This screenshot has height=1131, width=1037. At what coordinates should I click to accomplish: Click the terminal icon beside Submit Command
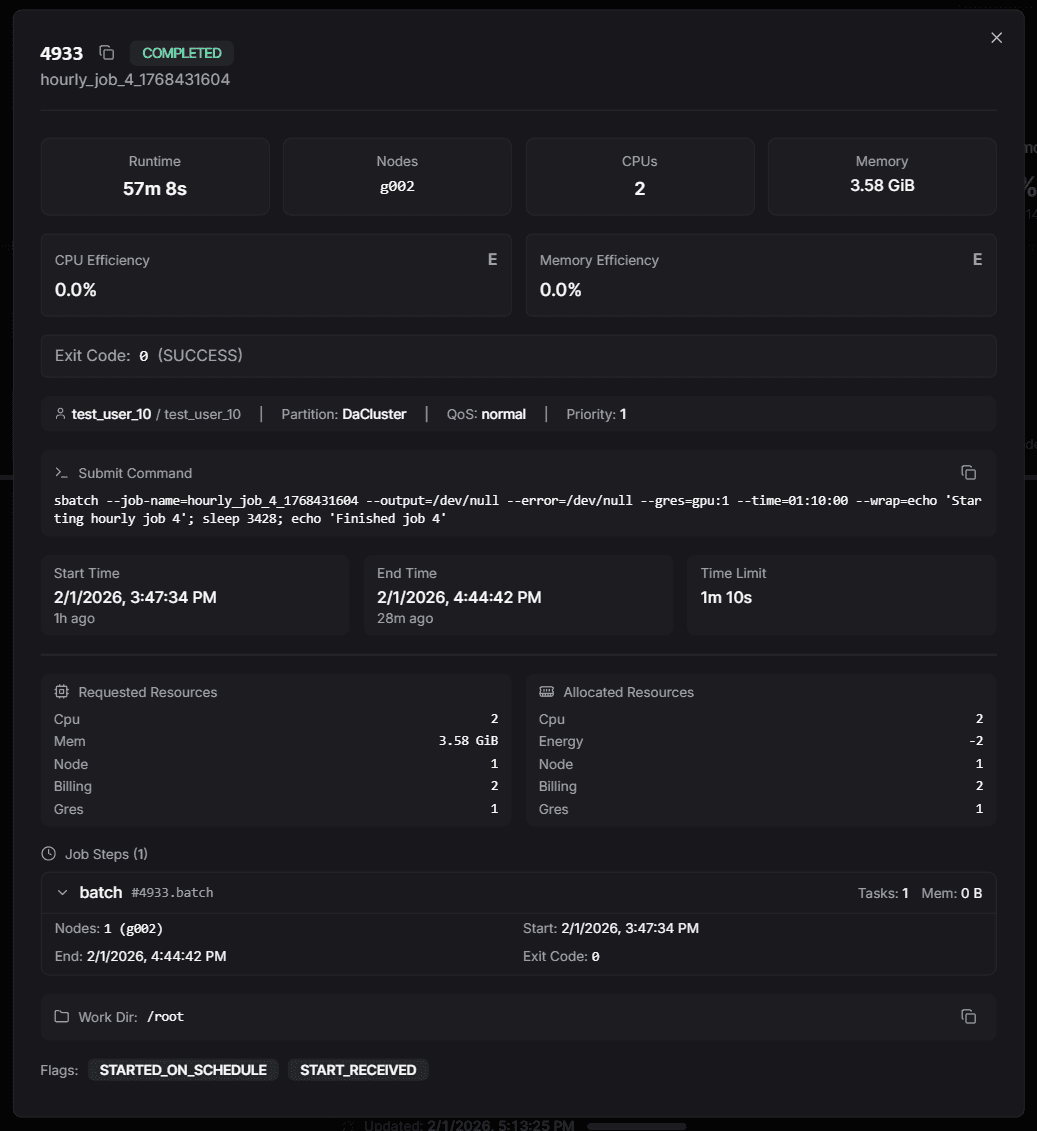(62, 472)
